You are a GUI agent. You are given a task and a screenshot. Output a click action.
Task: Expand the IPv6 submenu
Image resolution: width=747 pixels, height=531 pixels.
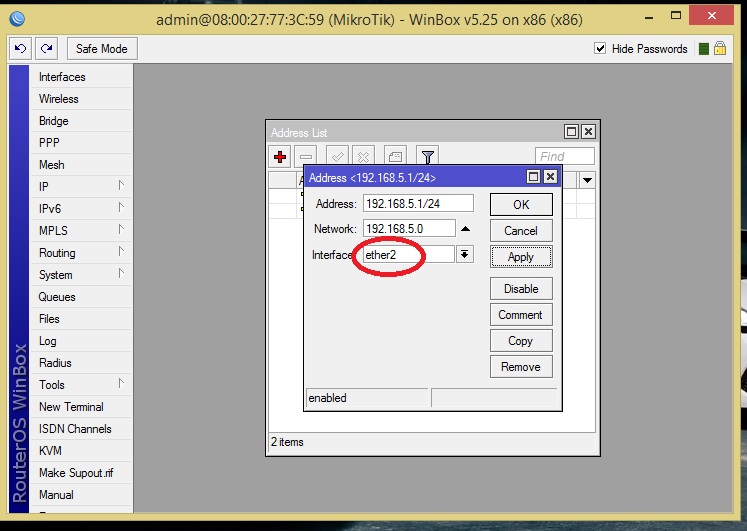[81, 208]
